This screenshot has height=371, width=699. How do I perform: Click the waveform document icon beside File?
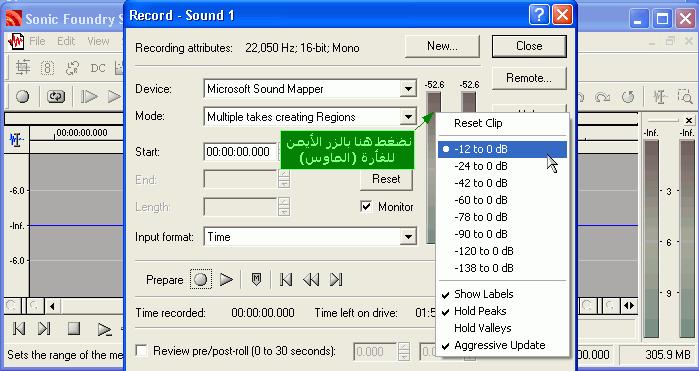click(x=16, y=41)
